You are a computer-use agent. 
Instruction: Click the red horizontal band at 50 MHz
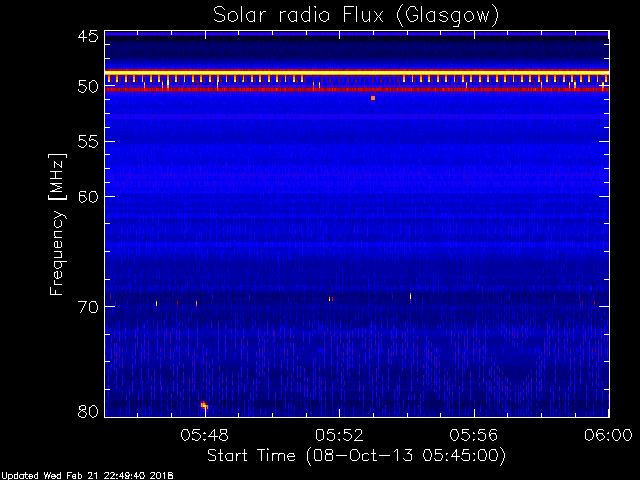357,89
